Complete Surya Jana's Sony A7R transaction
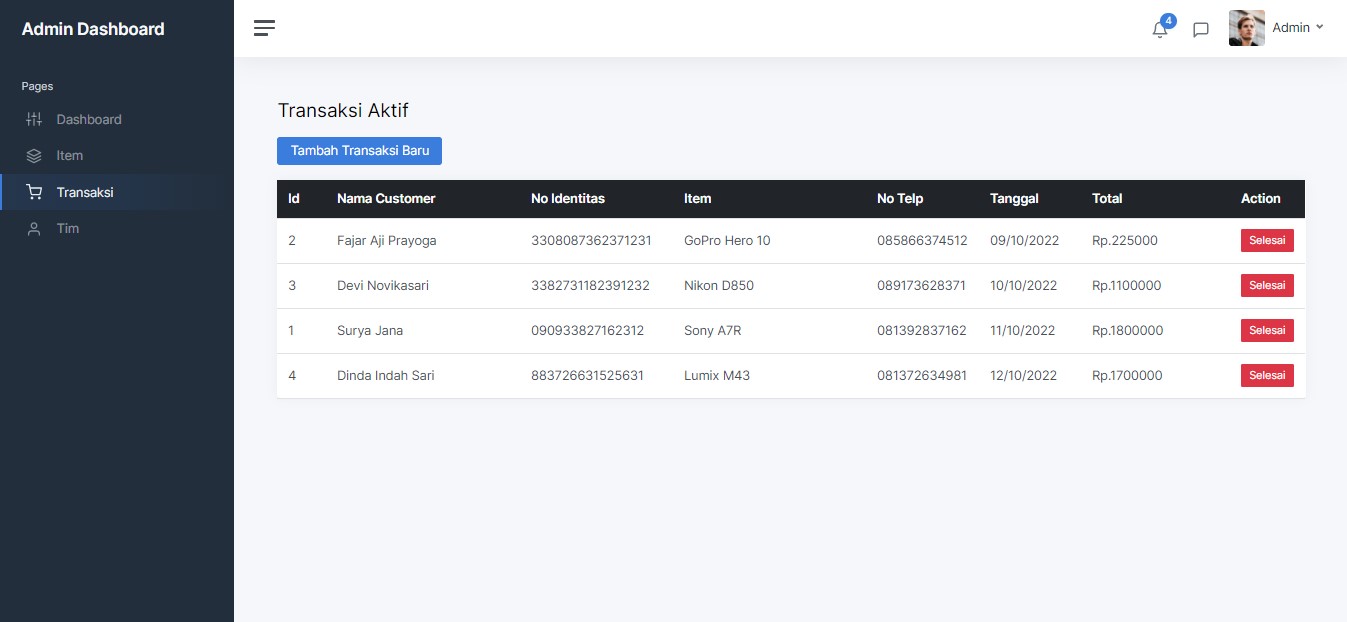Screen dimensions: 1347x622 tap(1267, 330)
